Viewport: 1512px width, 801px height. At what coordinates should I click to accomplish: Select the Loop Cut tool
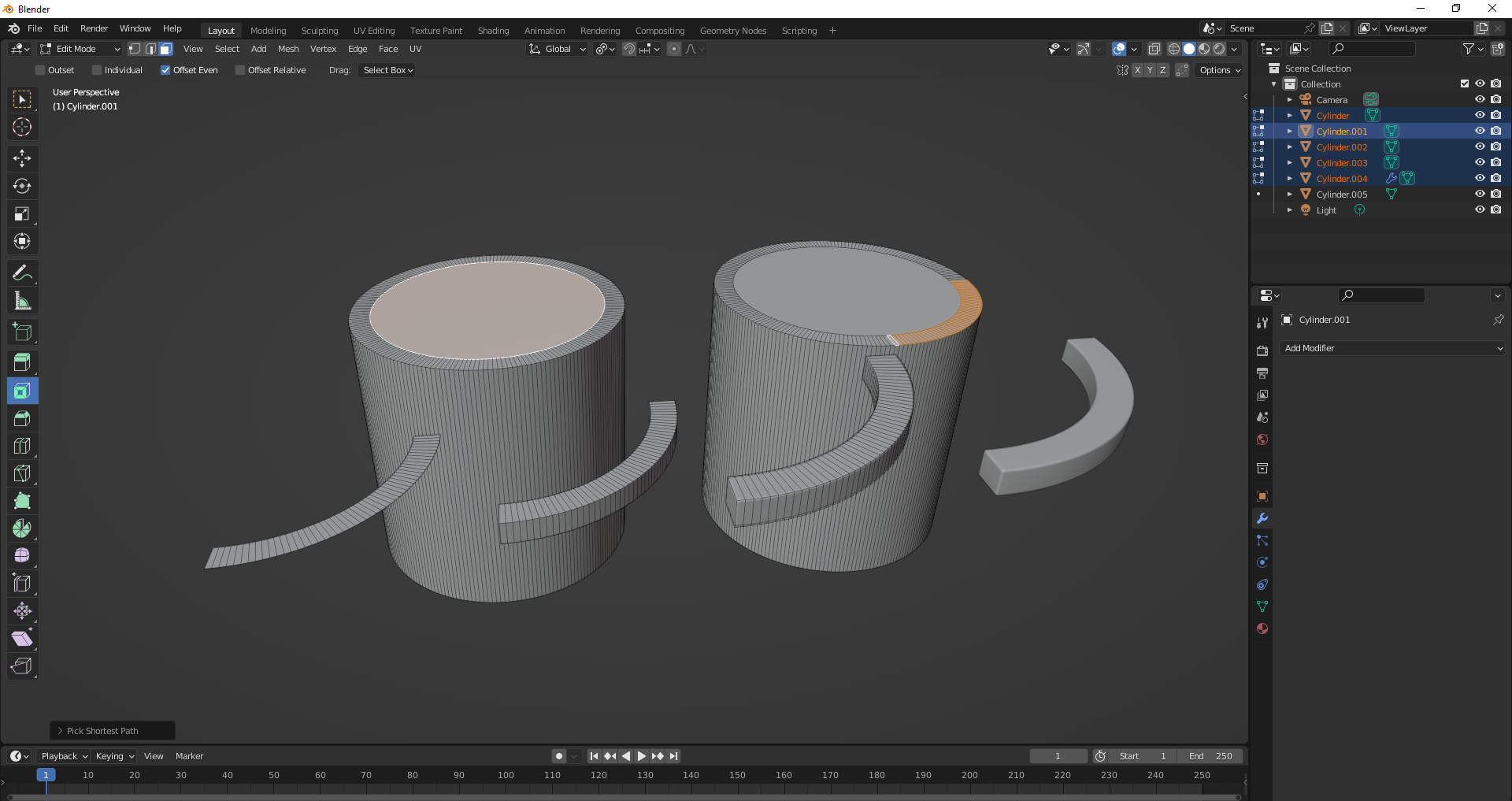click(22, 446)
